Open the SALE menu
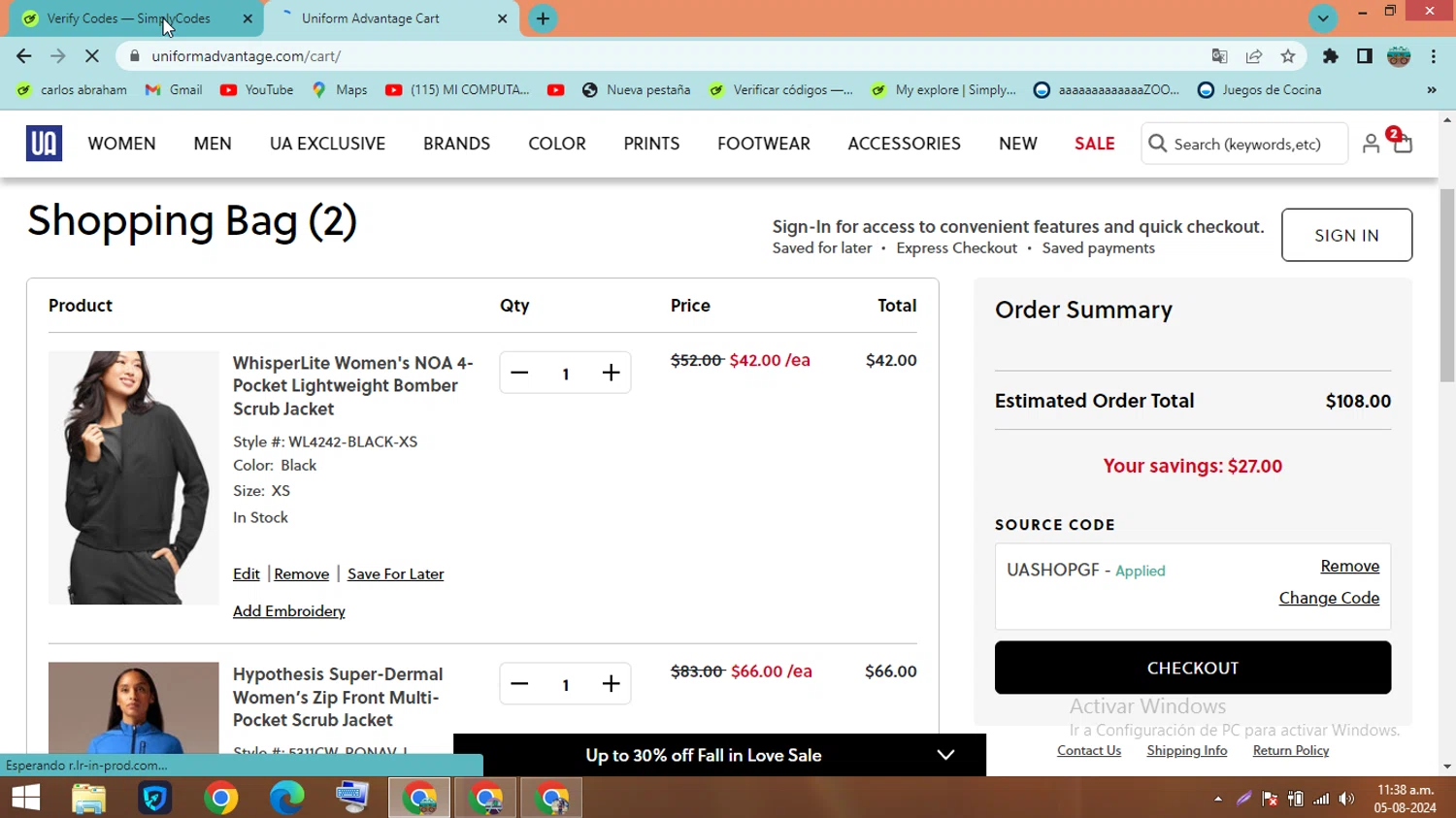This screenshot has width=1456, height=818. click(x=1094, y=144)
